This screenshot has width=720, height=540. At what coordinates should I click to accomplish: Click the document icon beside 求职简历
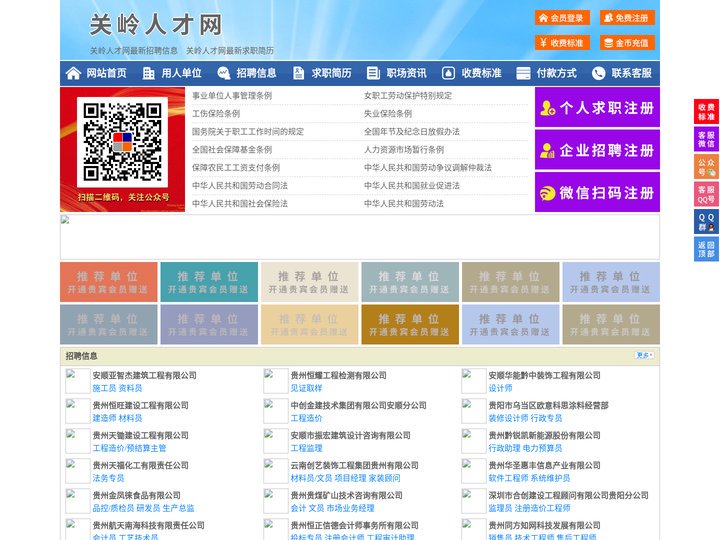[x=298, y=73]
